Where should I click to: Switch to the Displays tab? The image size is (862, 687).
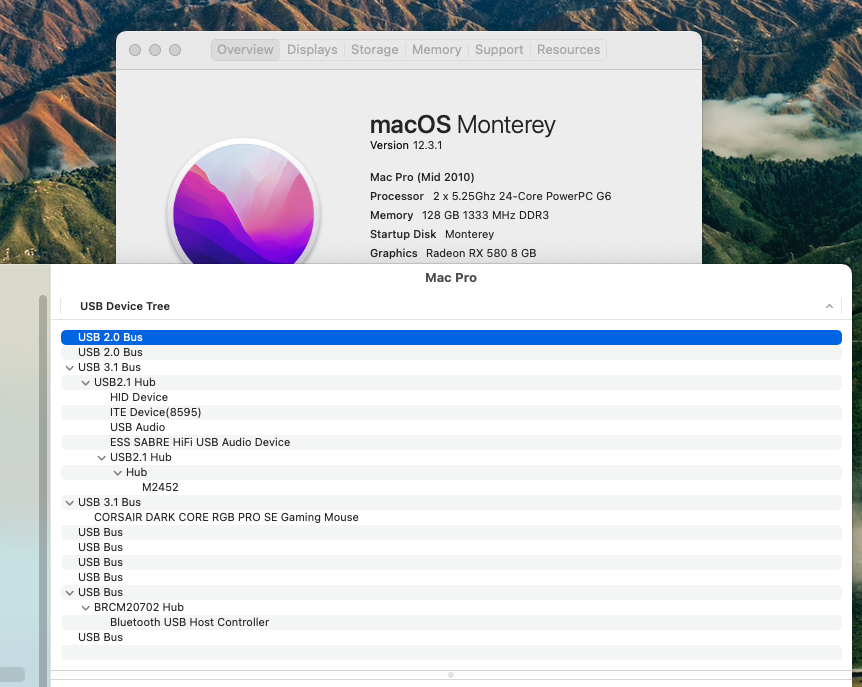click(312, 50)
